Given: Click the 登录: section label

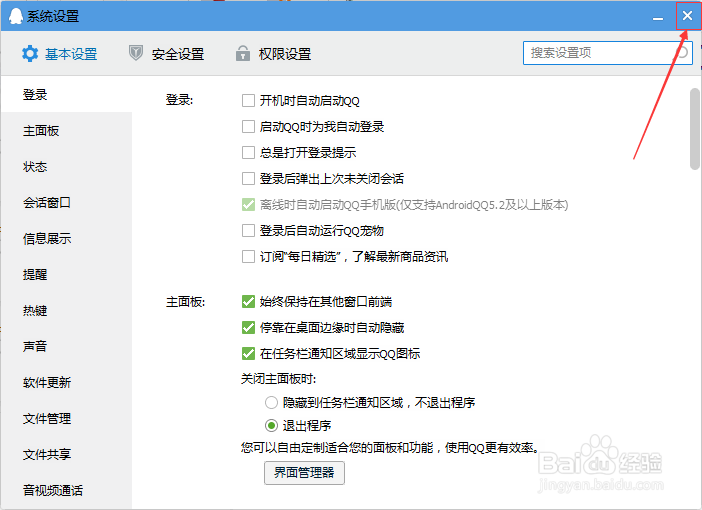Looking at the screenshot, I should (180, 100).
